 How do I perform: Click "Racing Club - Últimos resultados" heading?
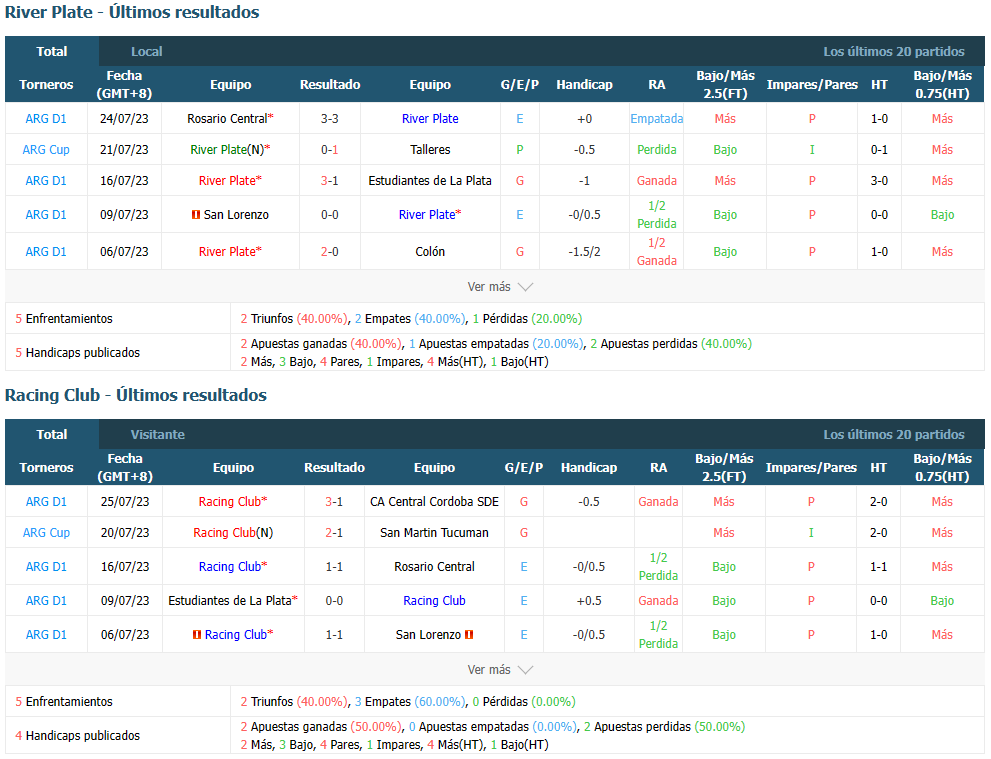136,396
